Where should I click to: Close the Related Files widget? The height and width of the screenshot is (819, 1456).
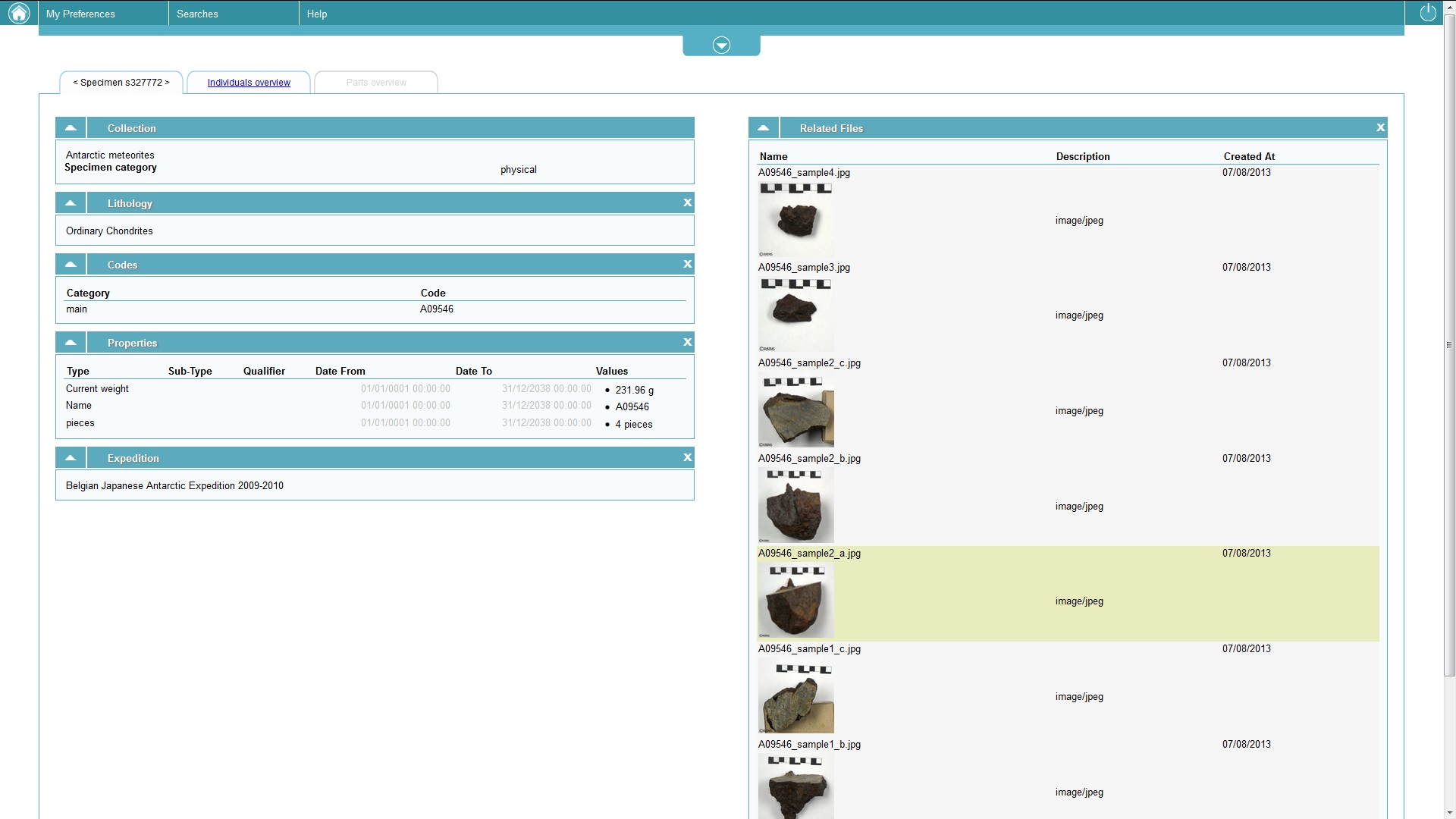click(1380, 127)
